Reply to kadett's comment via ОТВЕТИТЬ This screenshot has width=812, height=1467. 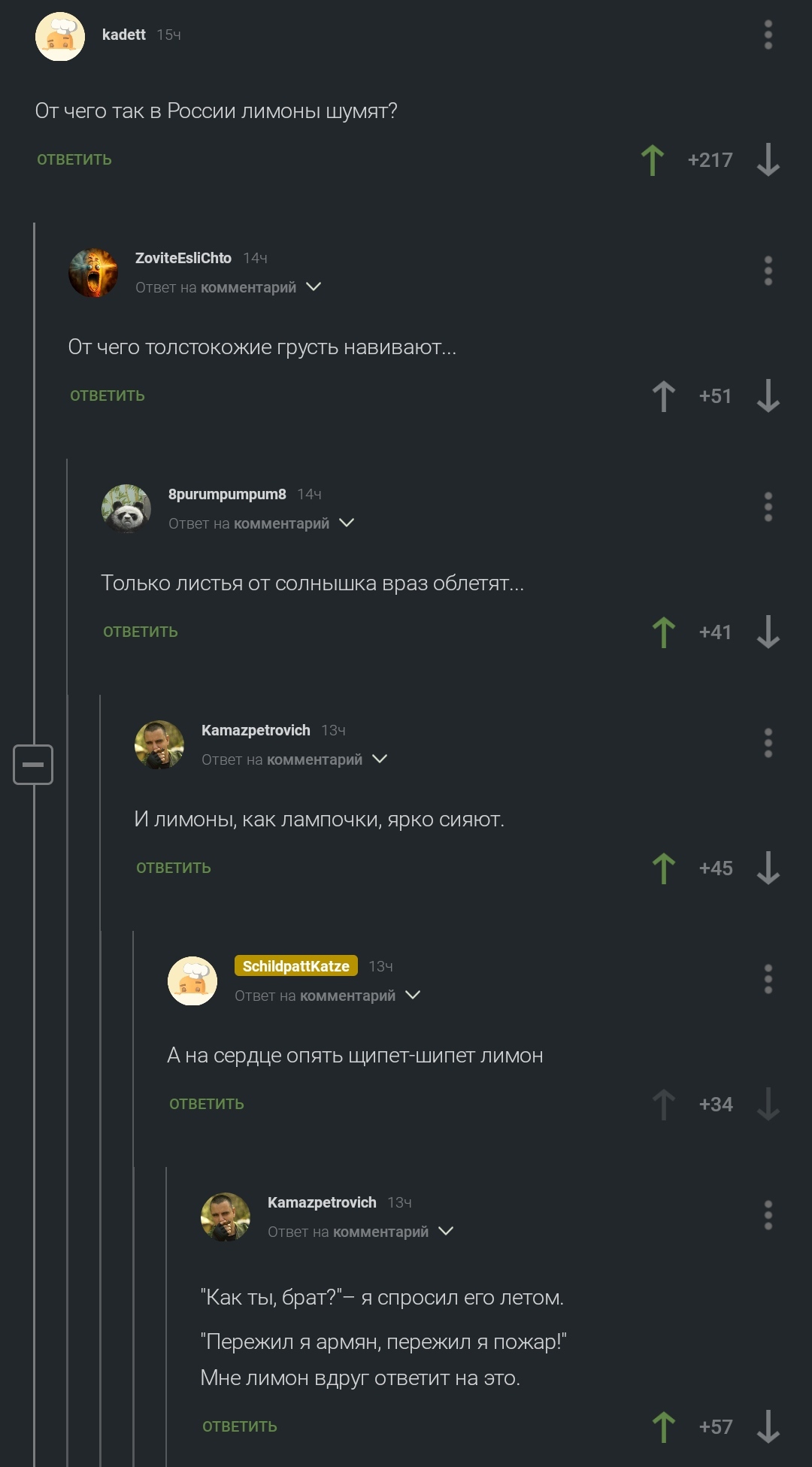pyautogui.click(x=74, y=160)
